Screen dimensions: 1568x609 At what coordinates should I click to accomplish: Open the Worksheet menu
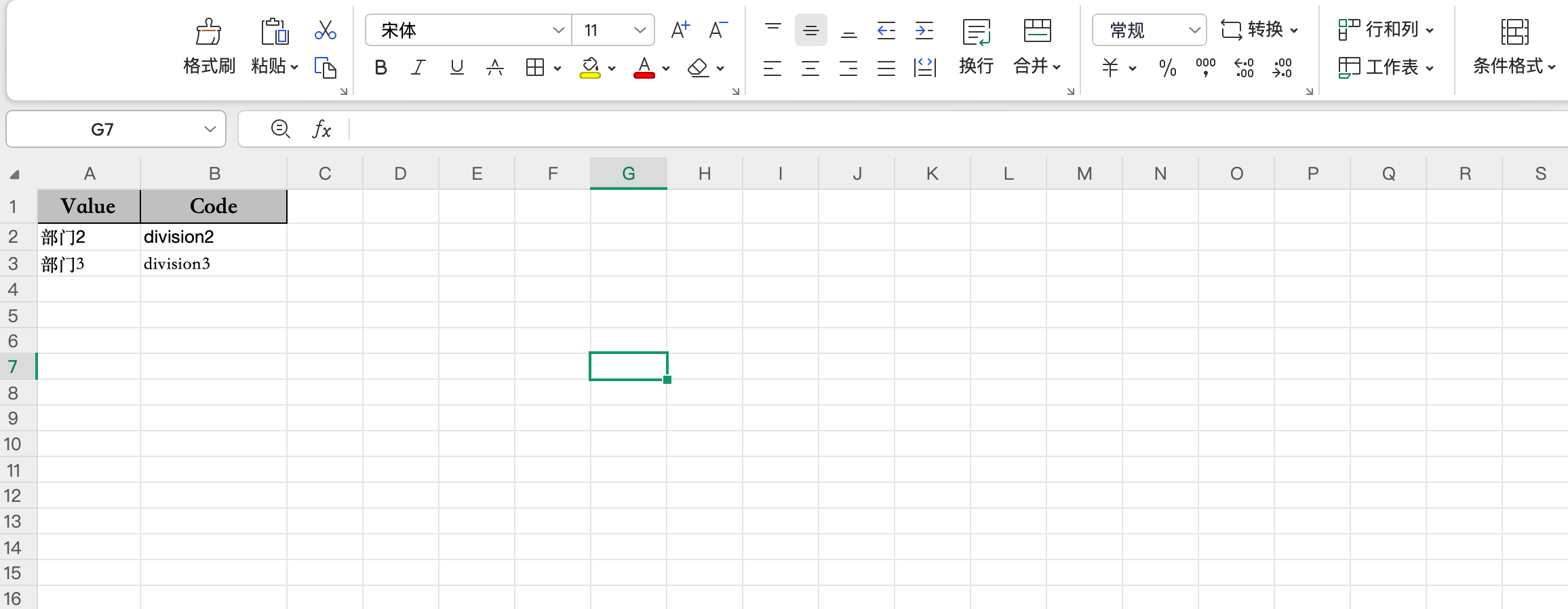pos(1386,67)
